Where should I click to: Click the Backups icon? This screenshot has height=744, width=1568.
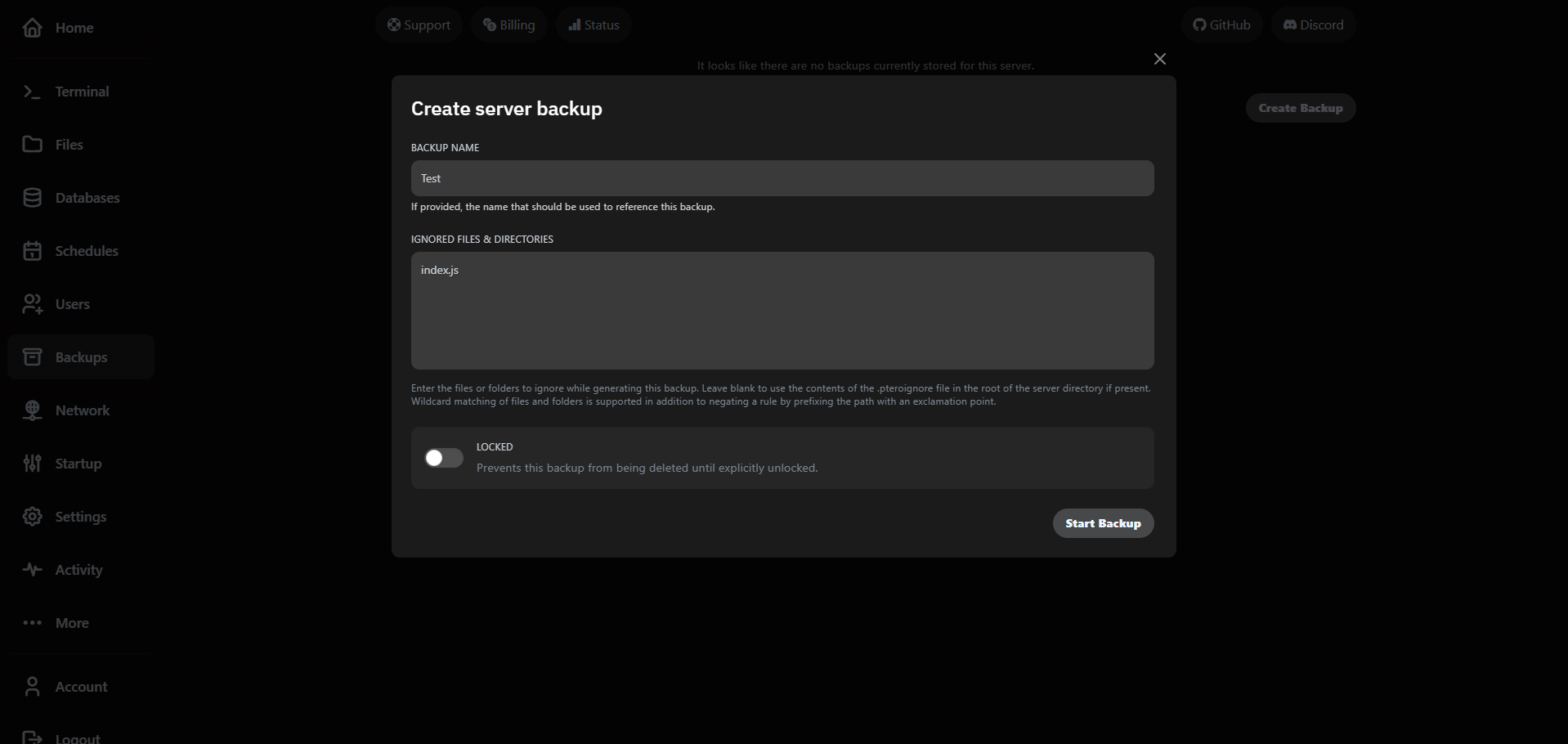tap(31, 356)
